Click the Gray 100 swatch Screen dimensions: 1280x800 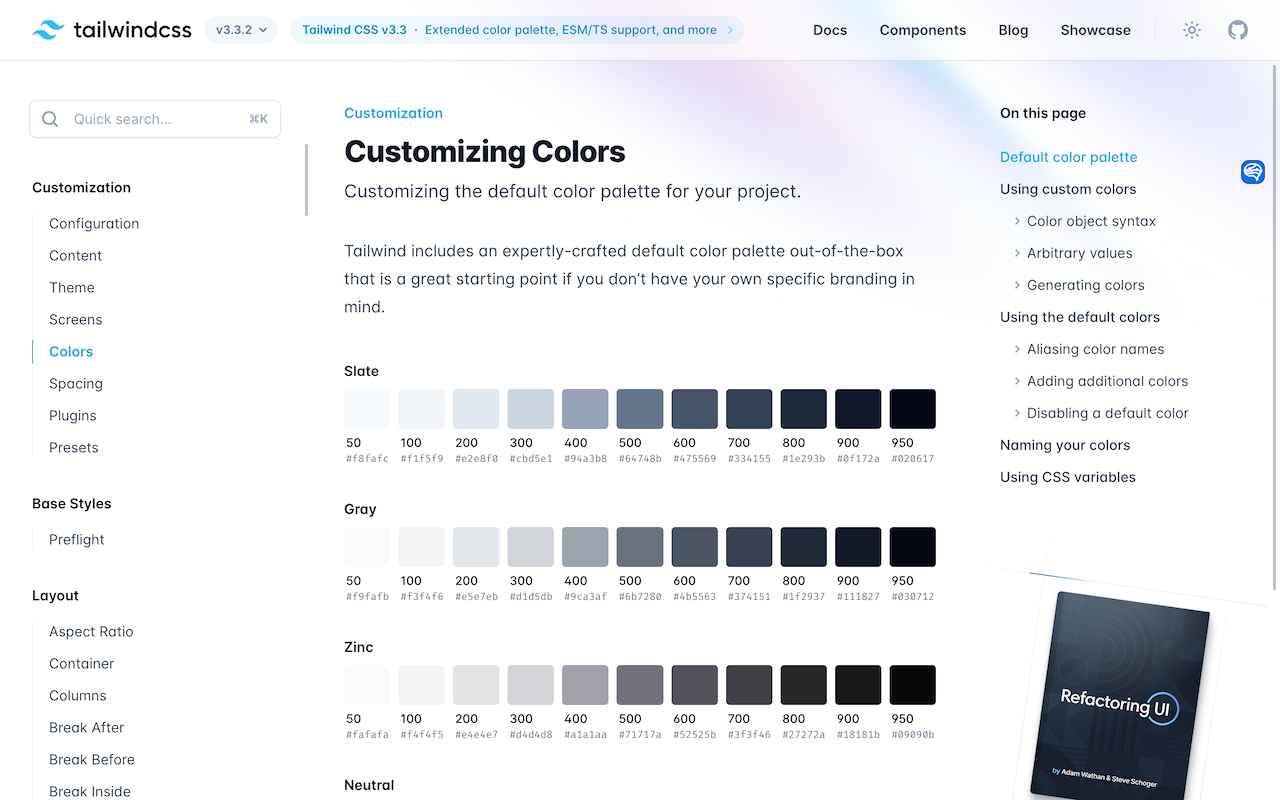422,547
